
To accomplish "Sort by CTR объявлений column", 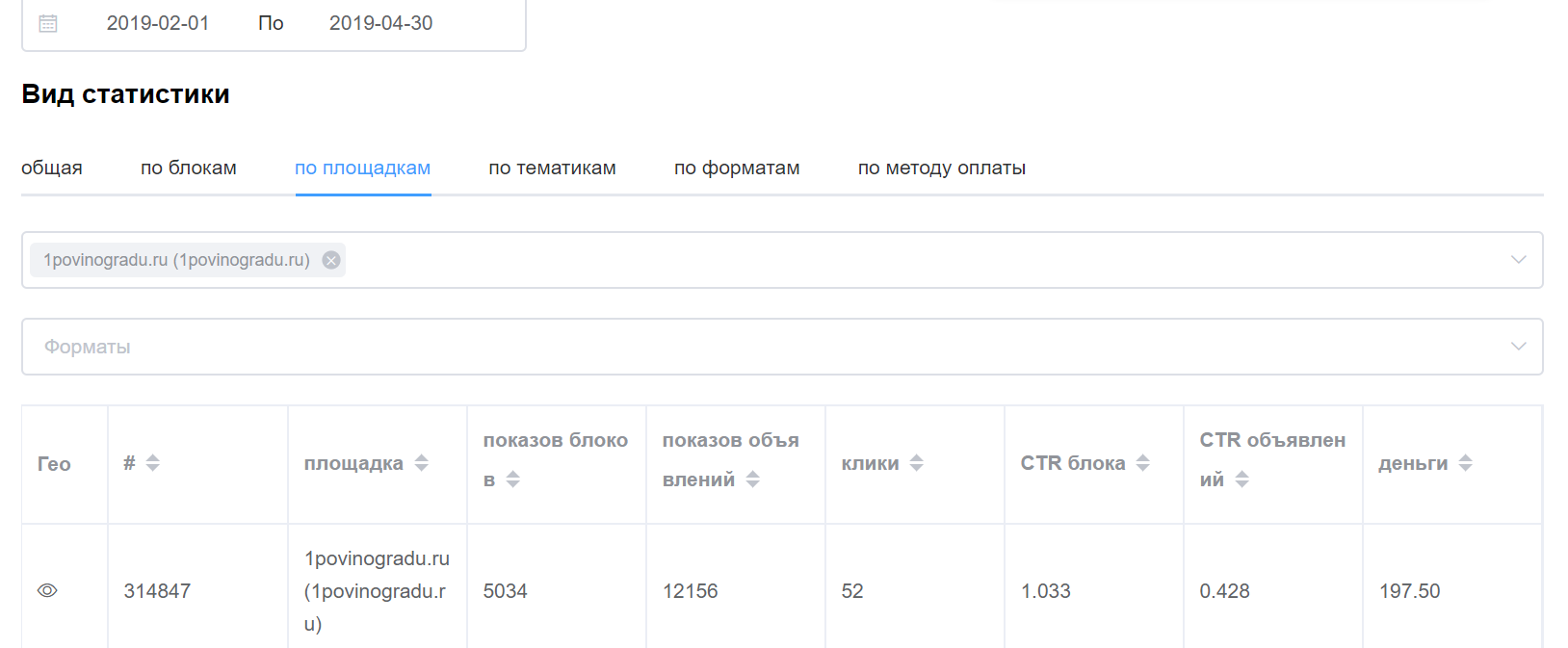I will coord(1242,480).
